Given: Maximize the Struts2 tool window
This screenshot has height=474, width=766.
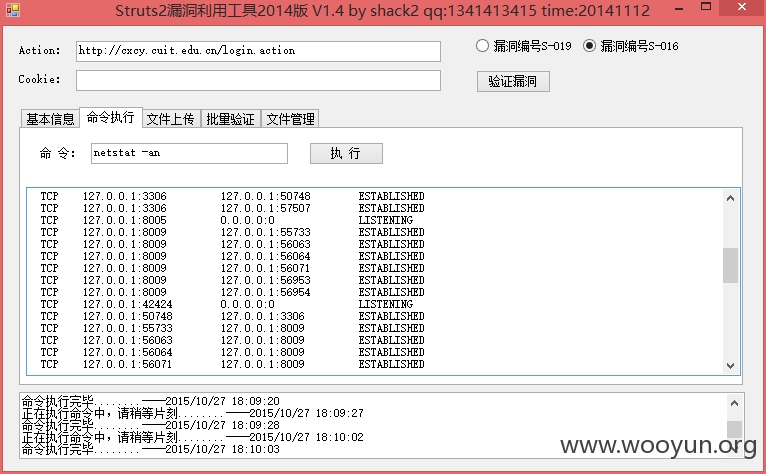Looking at the screenshot, I should (x=705, y=7).
